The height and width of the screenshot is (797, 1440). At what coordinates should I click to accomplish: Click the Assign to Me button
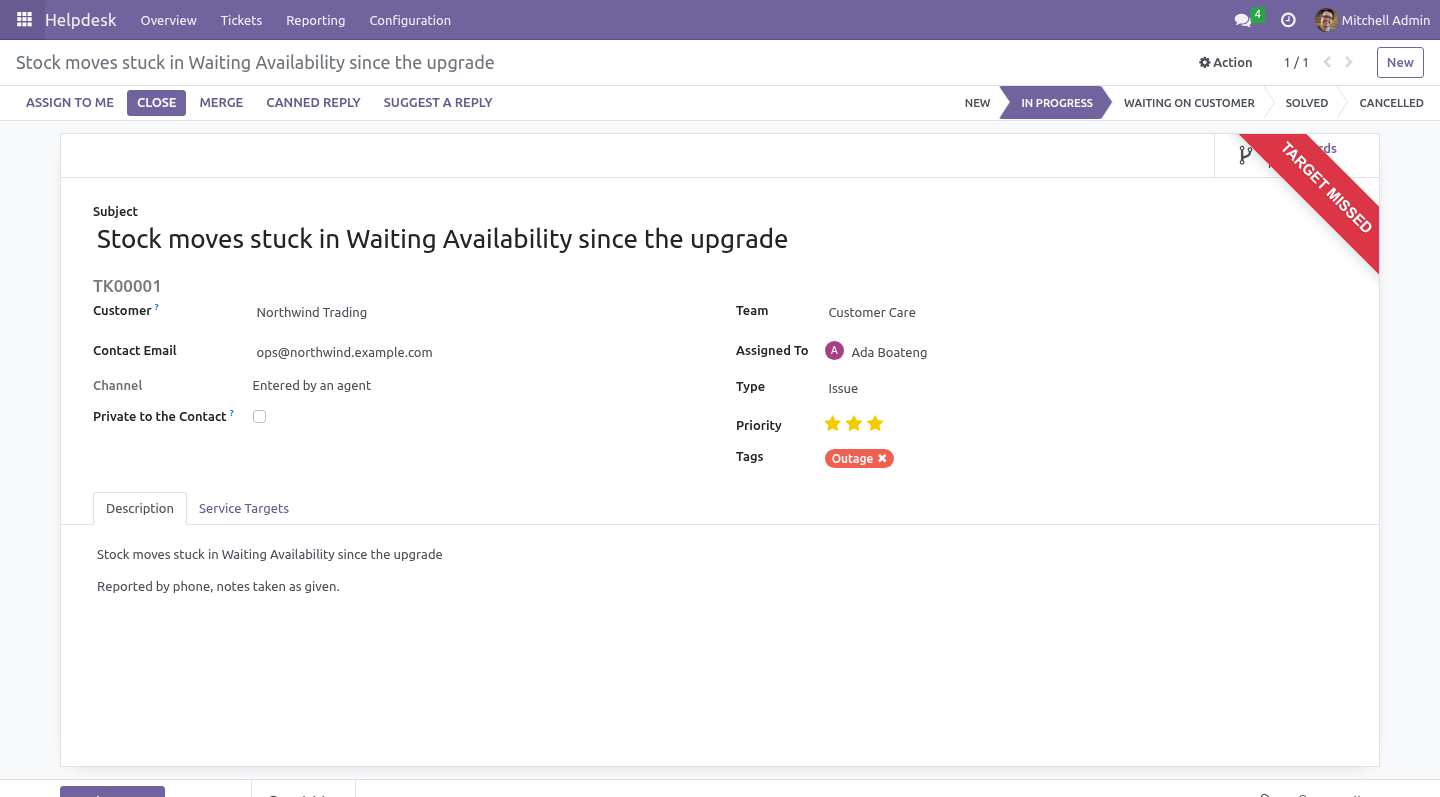pyautogui.click(x=70, y=102)
